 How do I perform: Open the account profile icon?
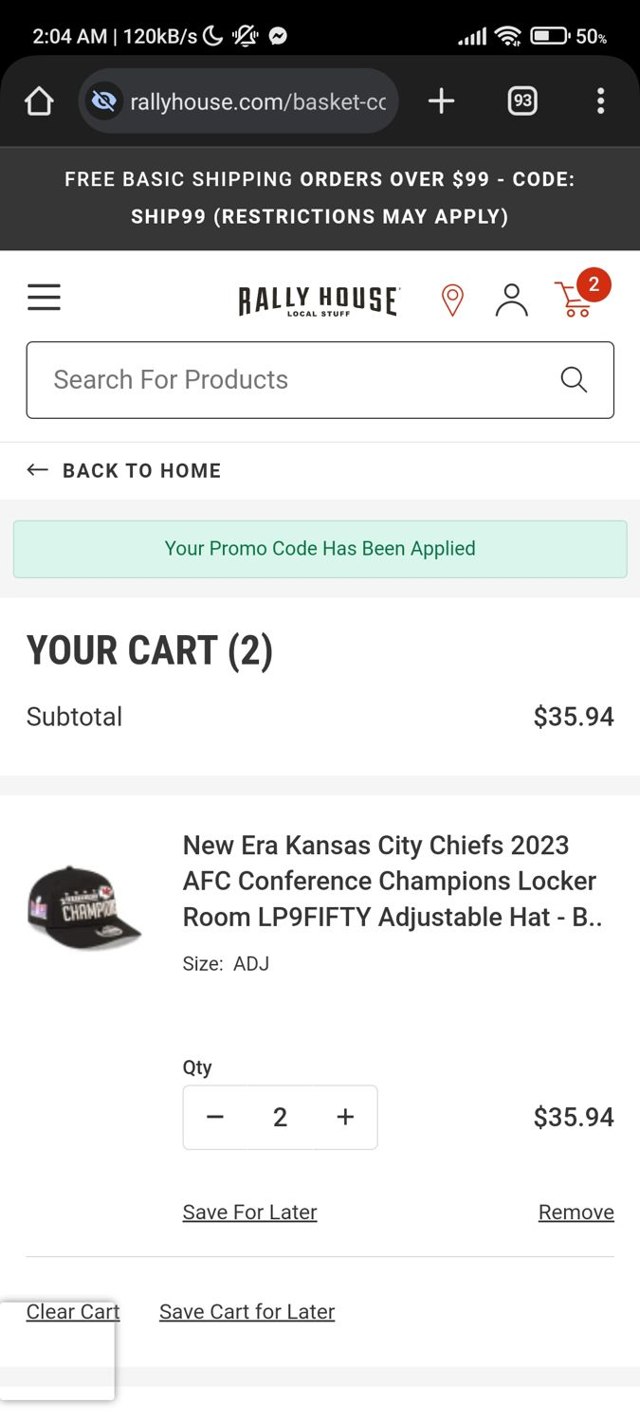tap(511, 299)
